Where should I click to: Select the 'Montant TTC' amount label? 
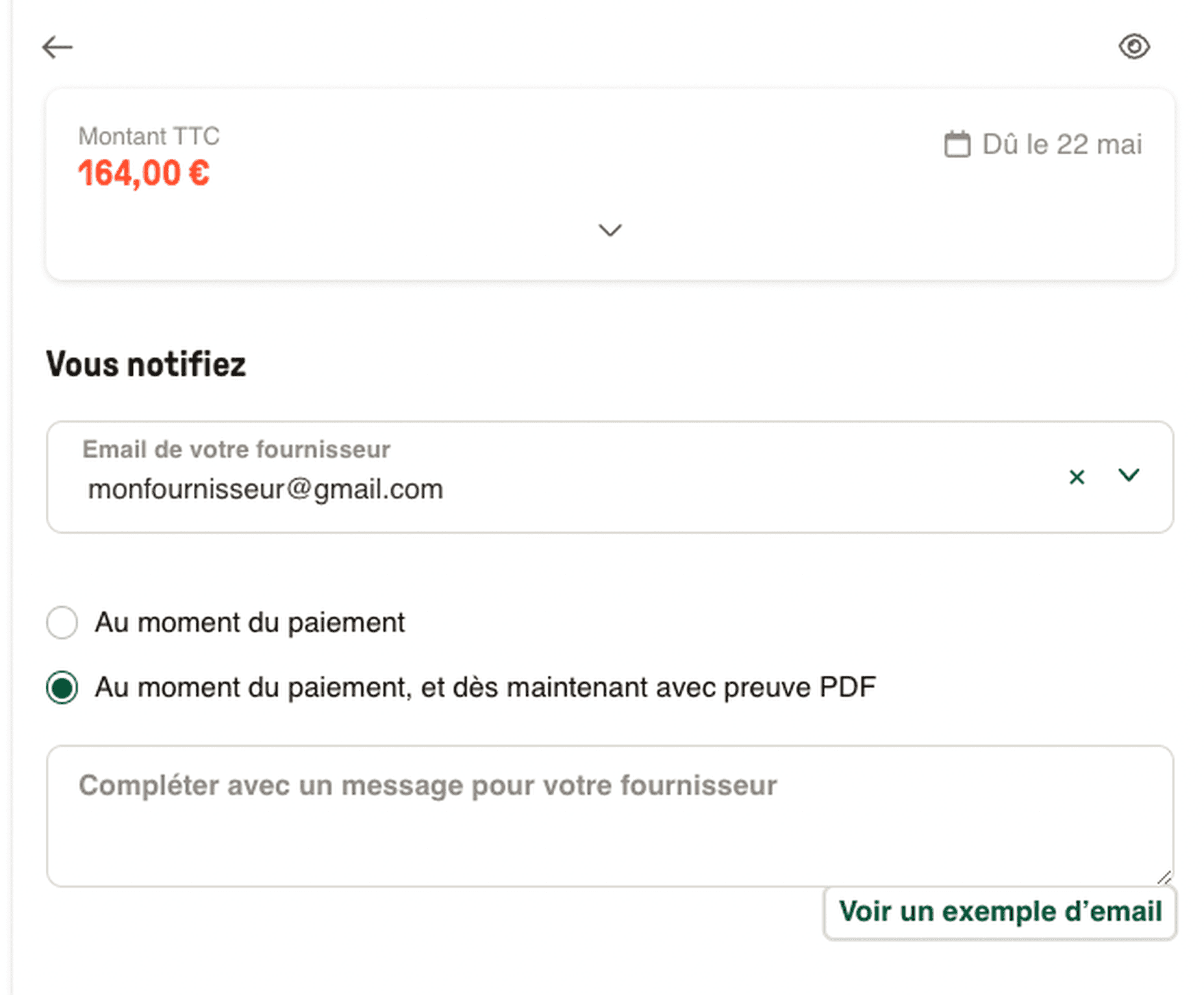149,136
